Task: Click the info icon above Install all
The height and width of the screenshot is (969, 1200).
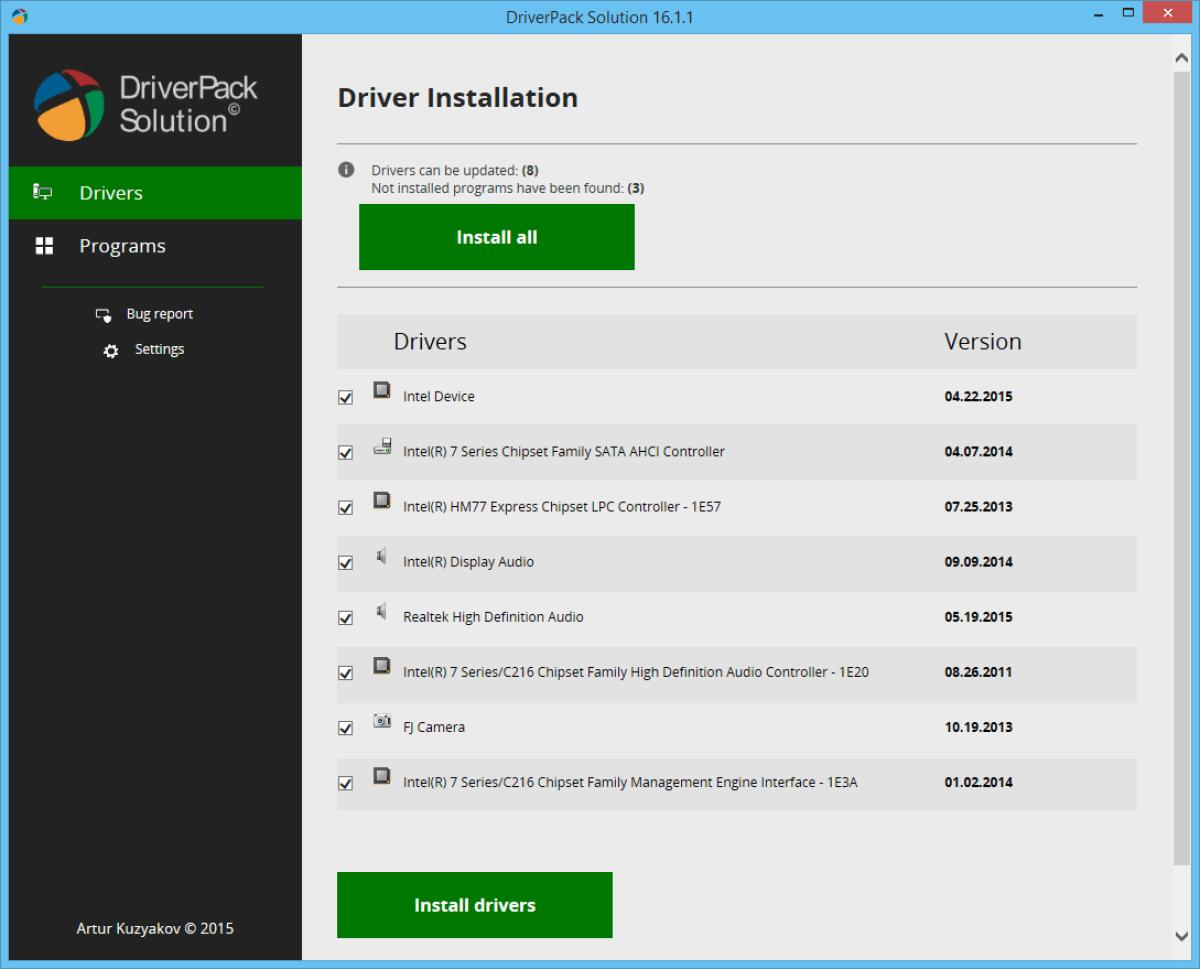Action: (x=345, y=169)
